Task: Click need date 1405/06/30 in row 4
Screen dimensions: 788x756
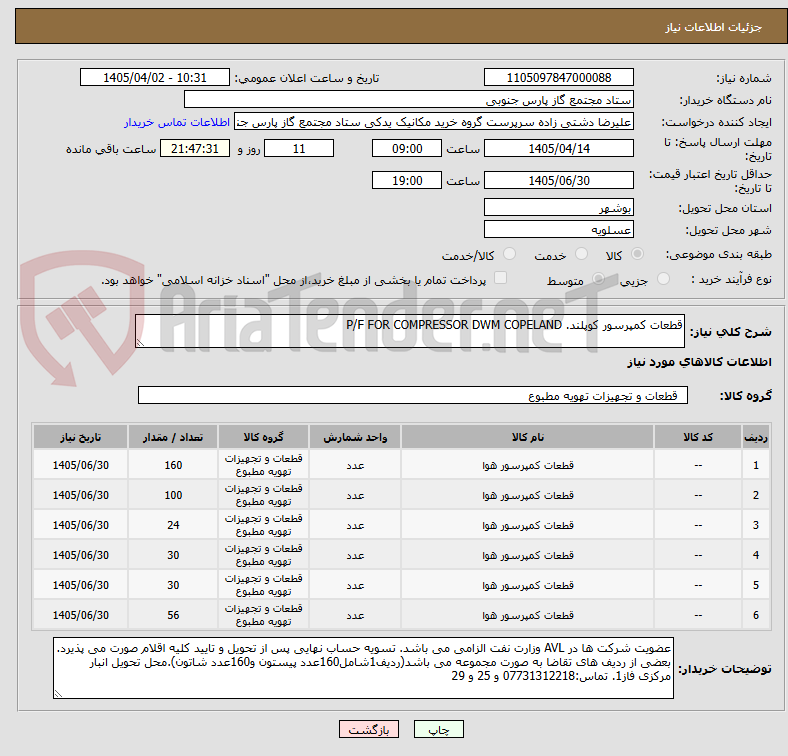Action: pos(80,555)
